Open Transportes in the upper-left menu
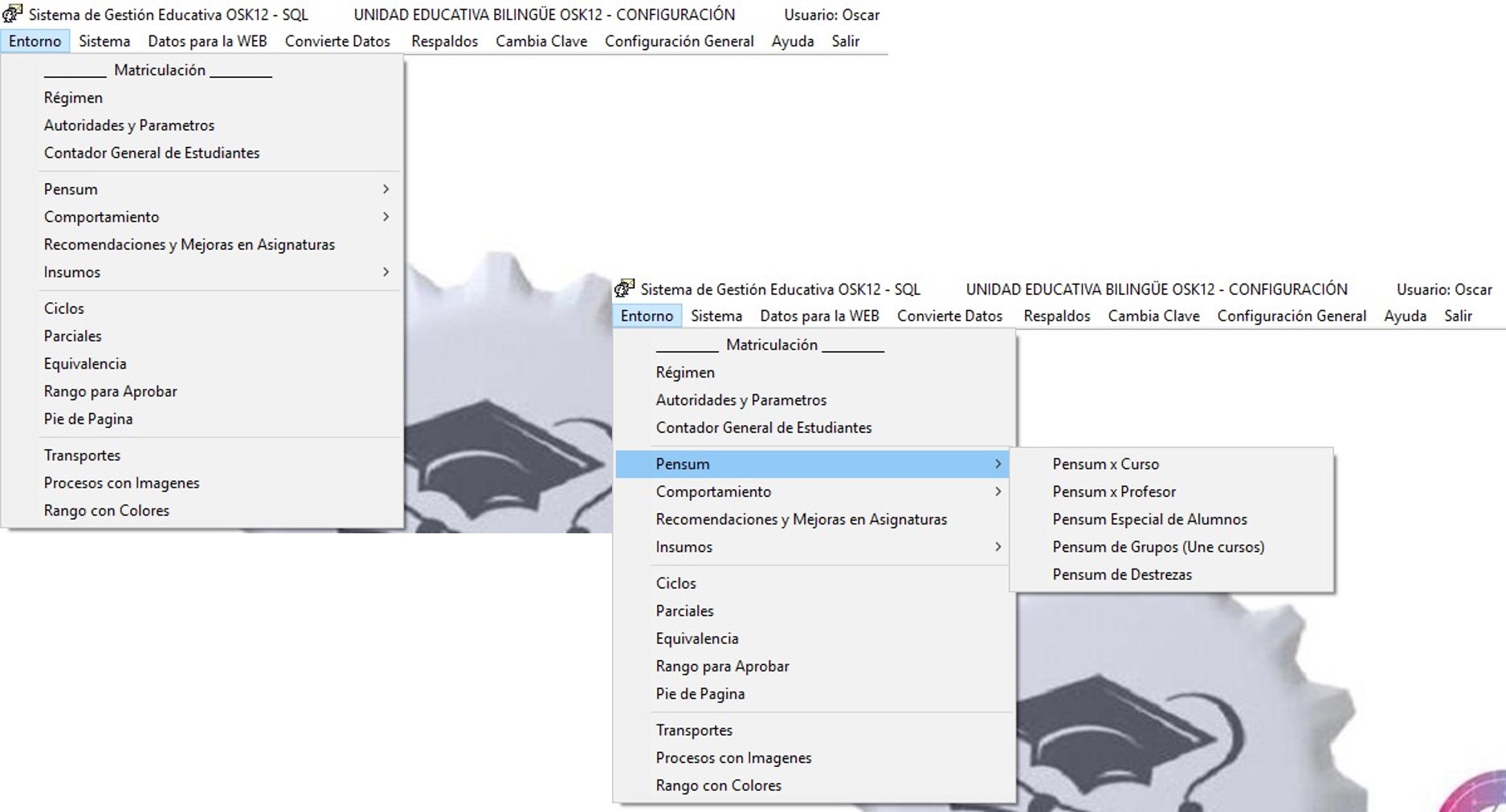1506x812 pixels. pyautogui.click(x=82, y=455)
